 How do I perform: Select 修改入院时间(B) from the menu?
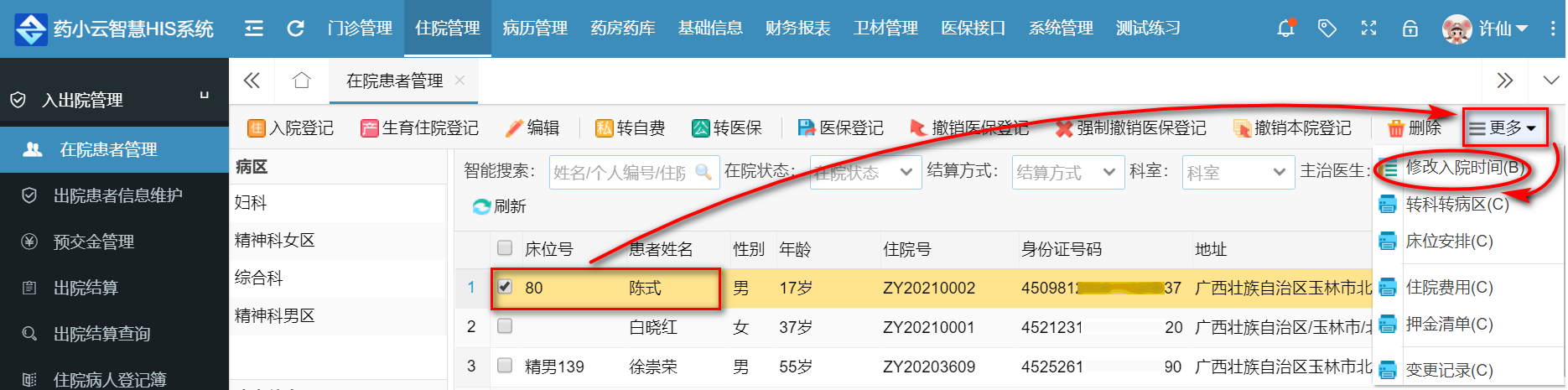pyautogui.click(x=1464, y=168)
